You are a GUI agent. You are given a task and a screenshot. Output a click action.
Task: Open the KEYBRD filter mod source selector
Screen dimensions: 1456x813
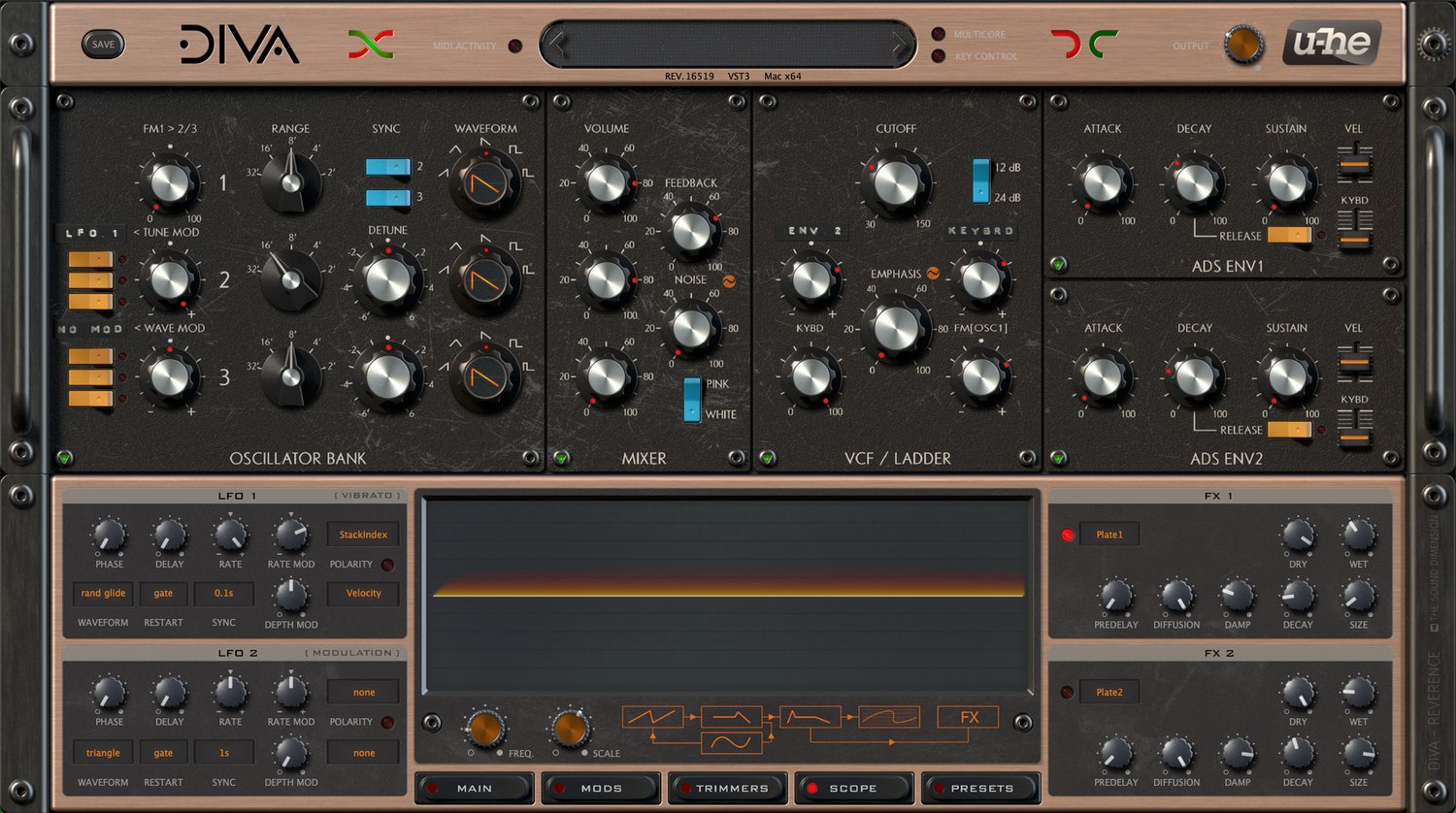point(981,231)
